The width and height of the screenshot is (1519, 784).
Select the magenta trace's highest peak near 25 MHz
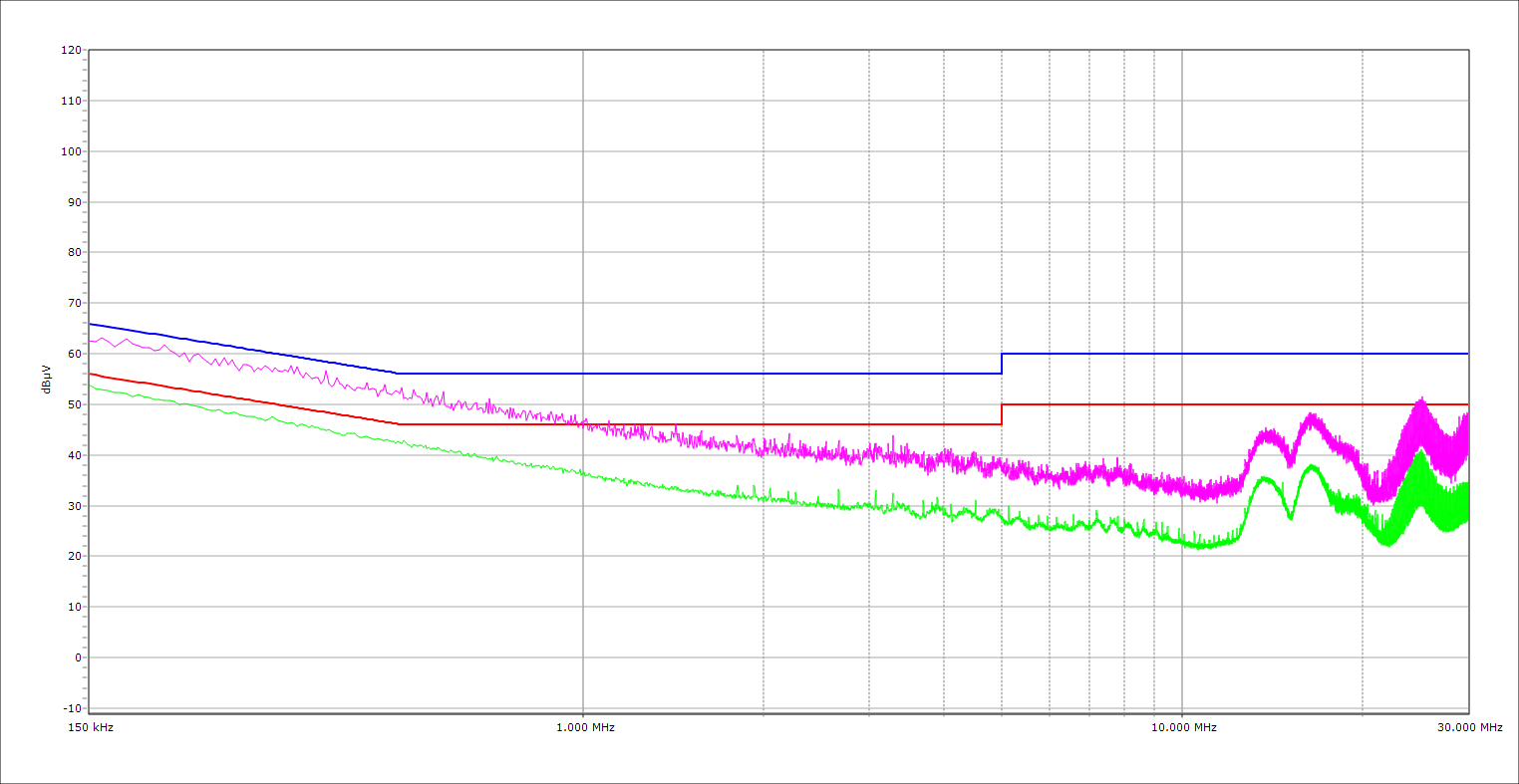click(1420, 399)
